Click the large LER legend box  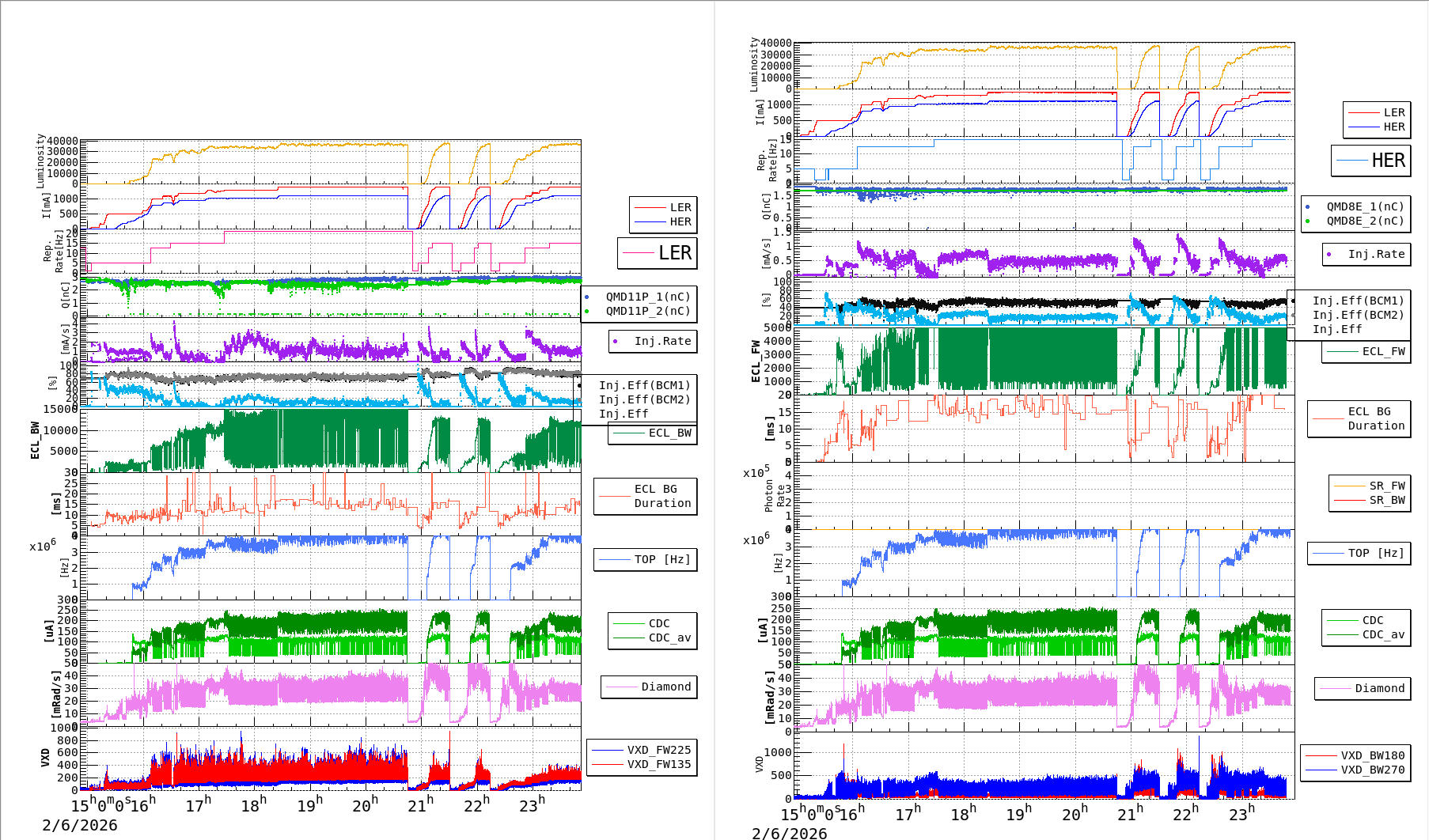(x=657, y=253)
